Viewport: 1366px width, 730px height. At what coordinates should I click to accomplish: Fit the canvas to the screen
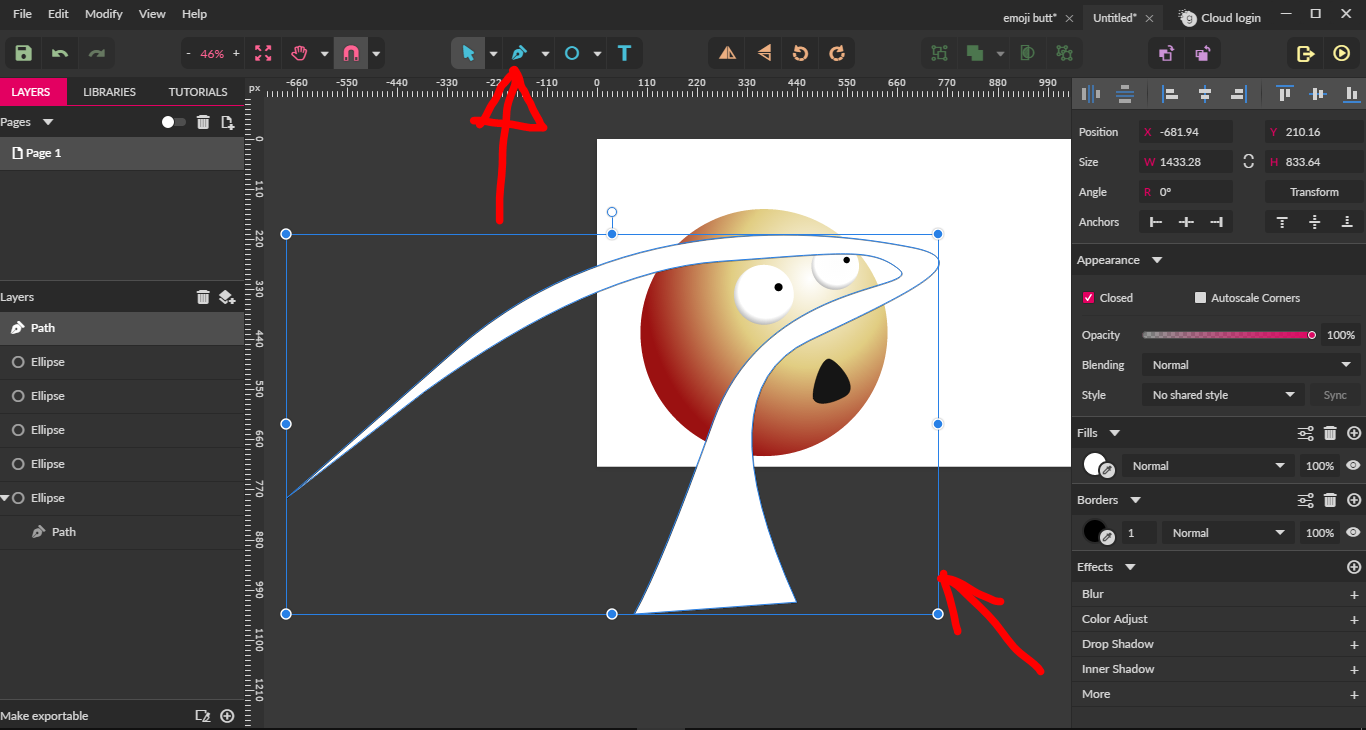263,53
